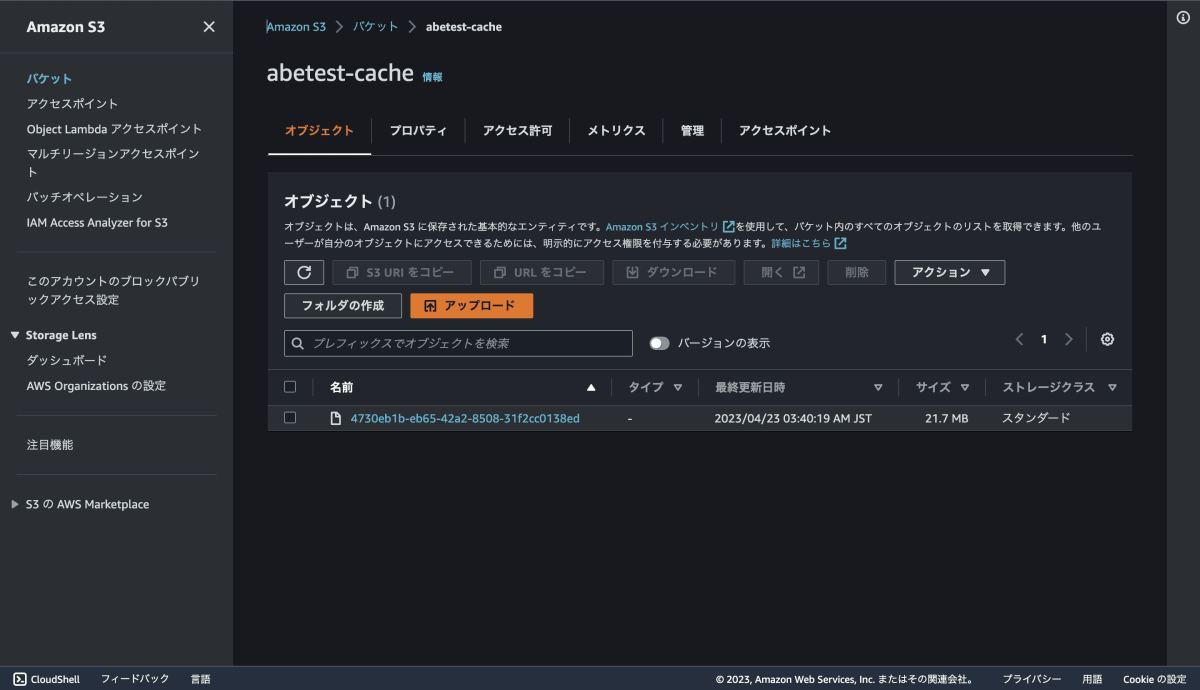The height and width of the screenshot is (690, 1200).
Task: Click the info panel icon at top right
Action: 1183,18
